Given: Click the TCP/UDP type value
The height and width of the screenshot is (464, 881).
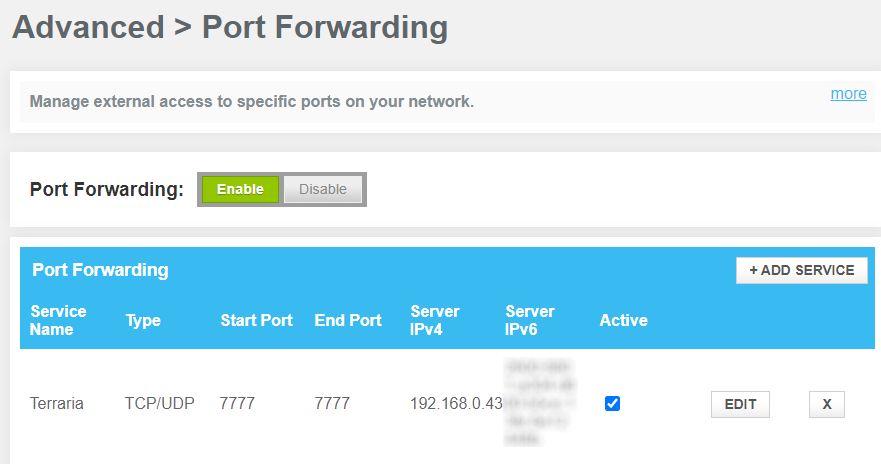Looking at the screenshot, I should click(x=160, y=404).
